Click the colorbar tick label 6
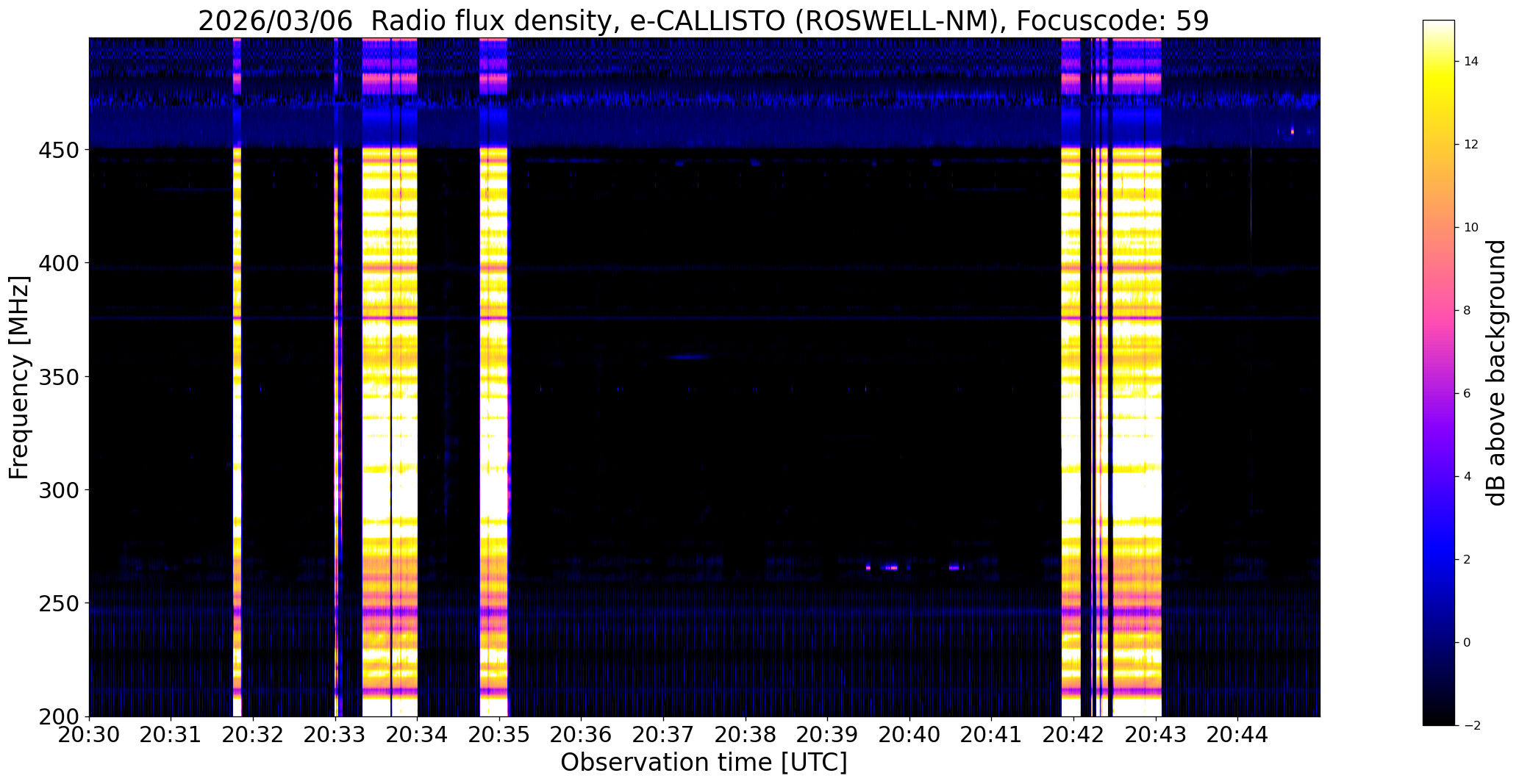The height and width of the screenshot is (784, 1519). tap(1467, 394)
